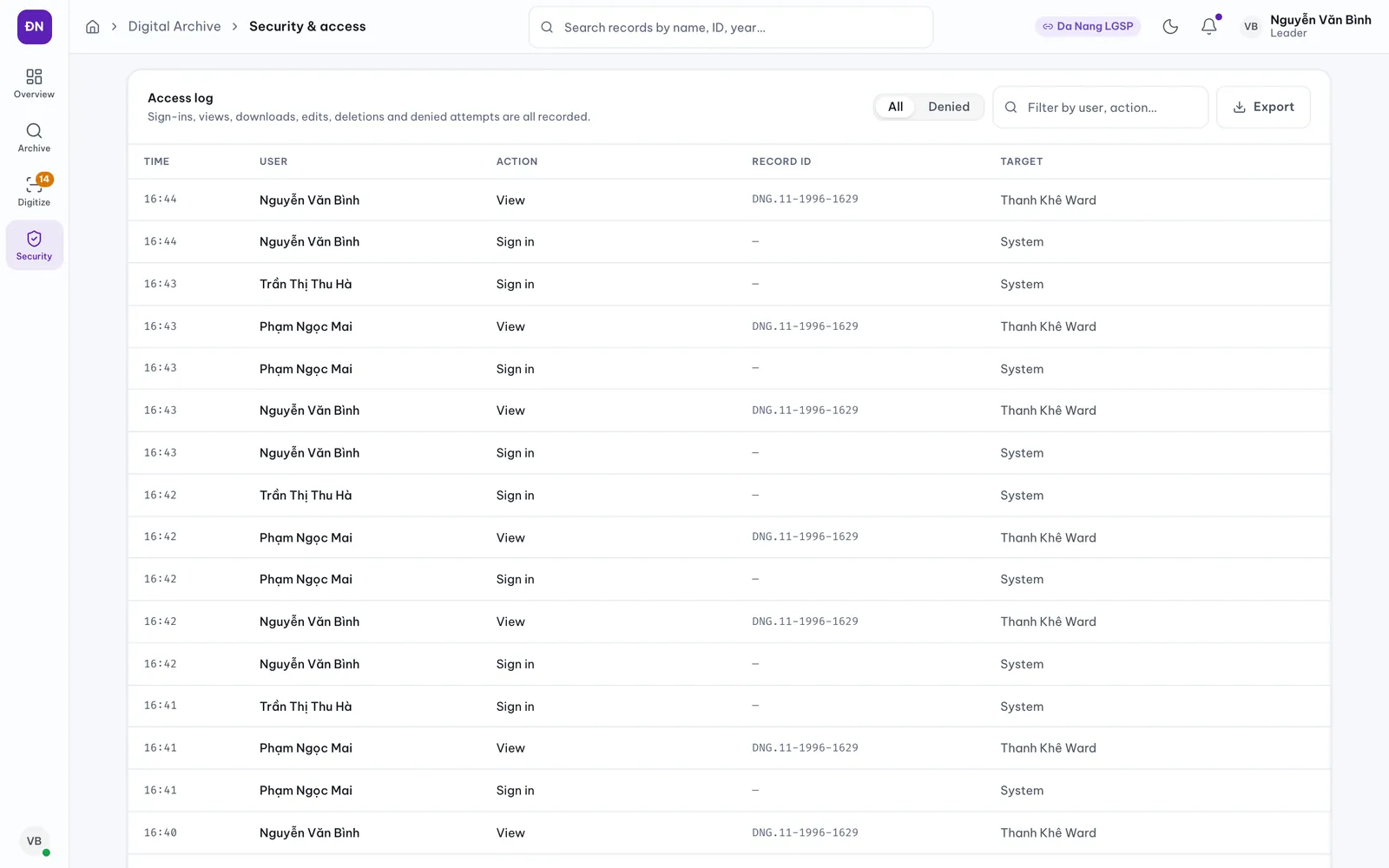Open Digital Archive breadcrumb link

(174, 27)
